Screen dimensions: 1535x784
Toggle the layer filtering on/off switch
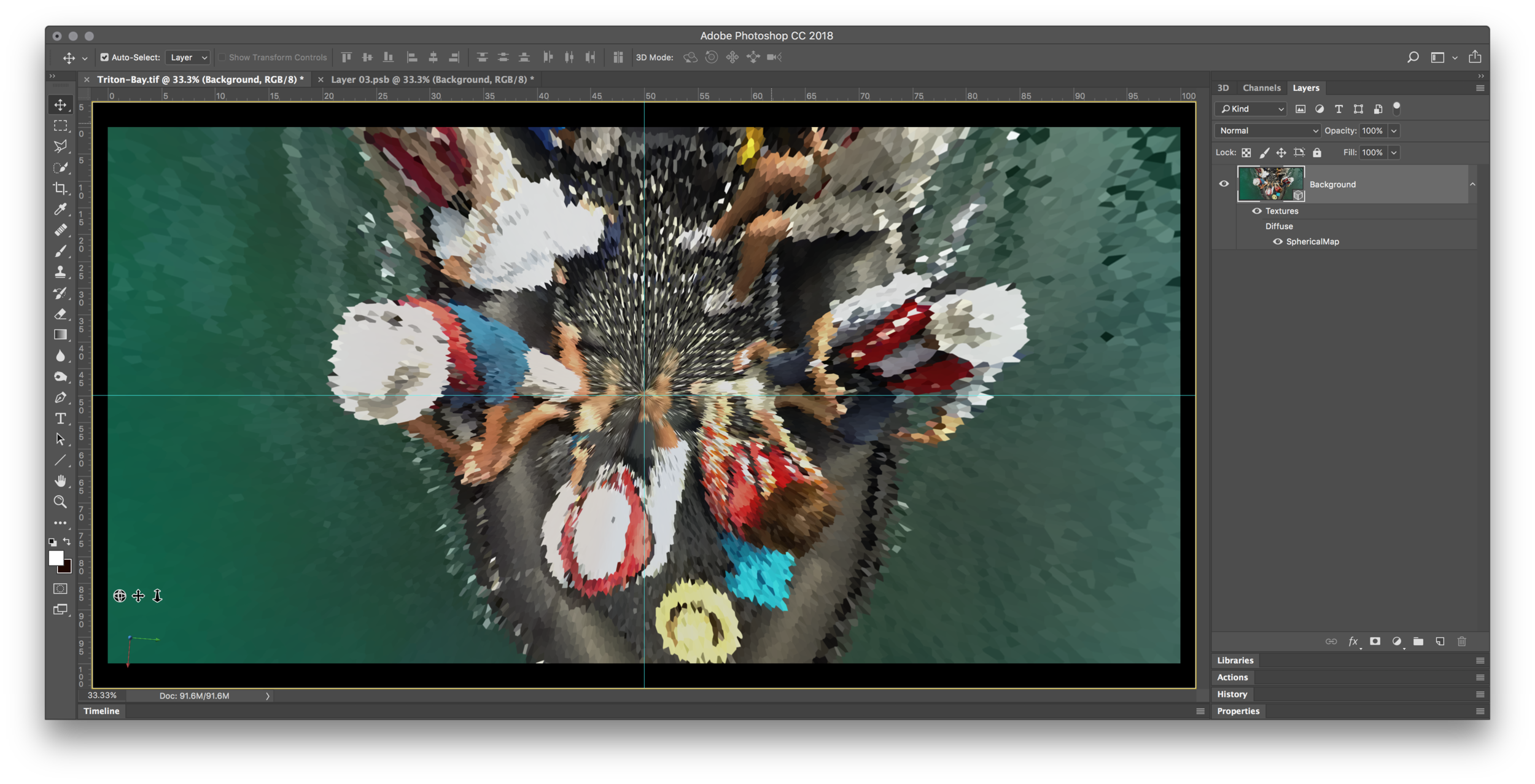1396,108
